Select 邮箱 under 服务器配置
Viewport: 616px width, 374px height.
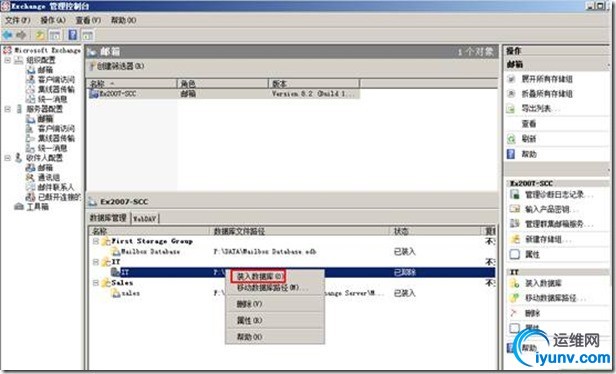pyautogui.click(x=45, y=119)
